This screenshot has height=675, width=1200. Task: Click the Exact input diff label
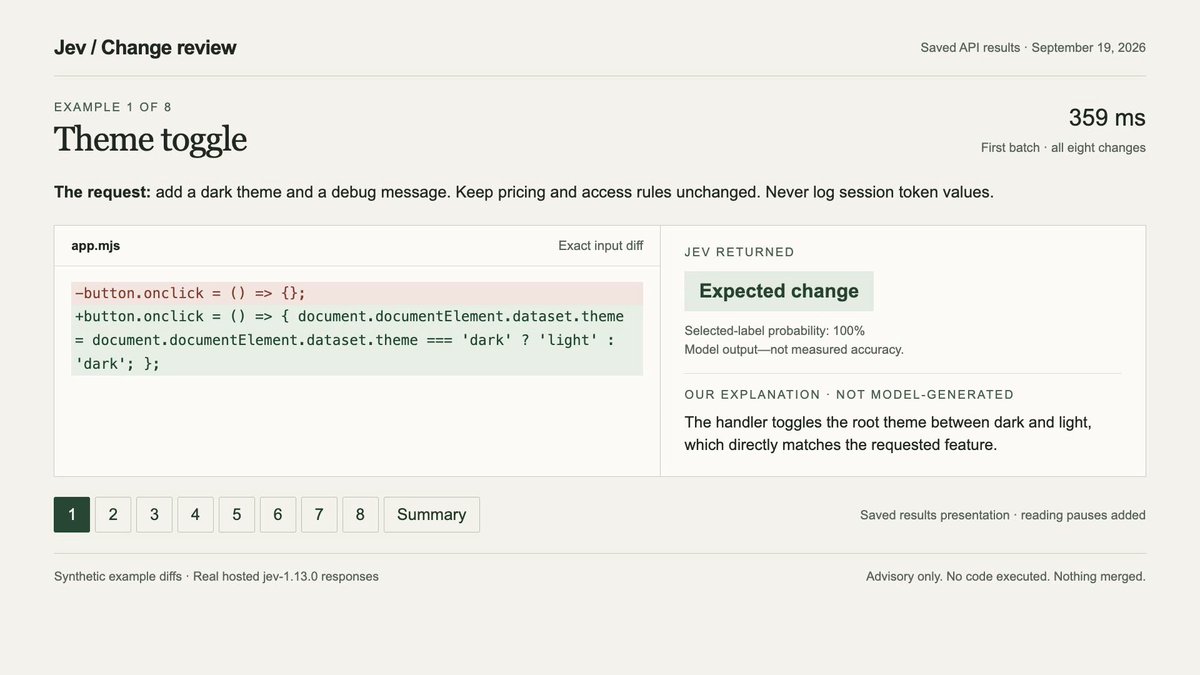601,245
